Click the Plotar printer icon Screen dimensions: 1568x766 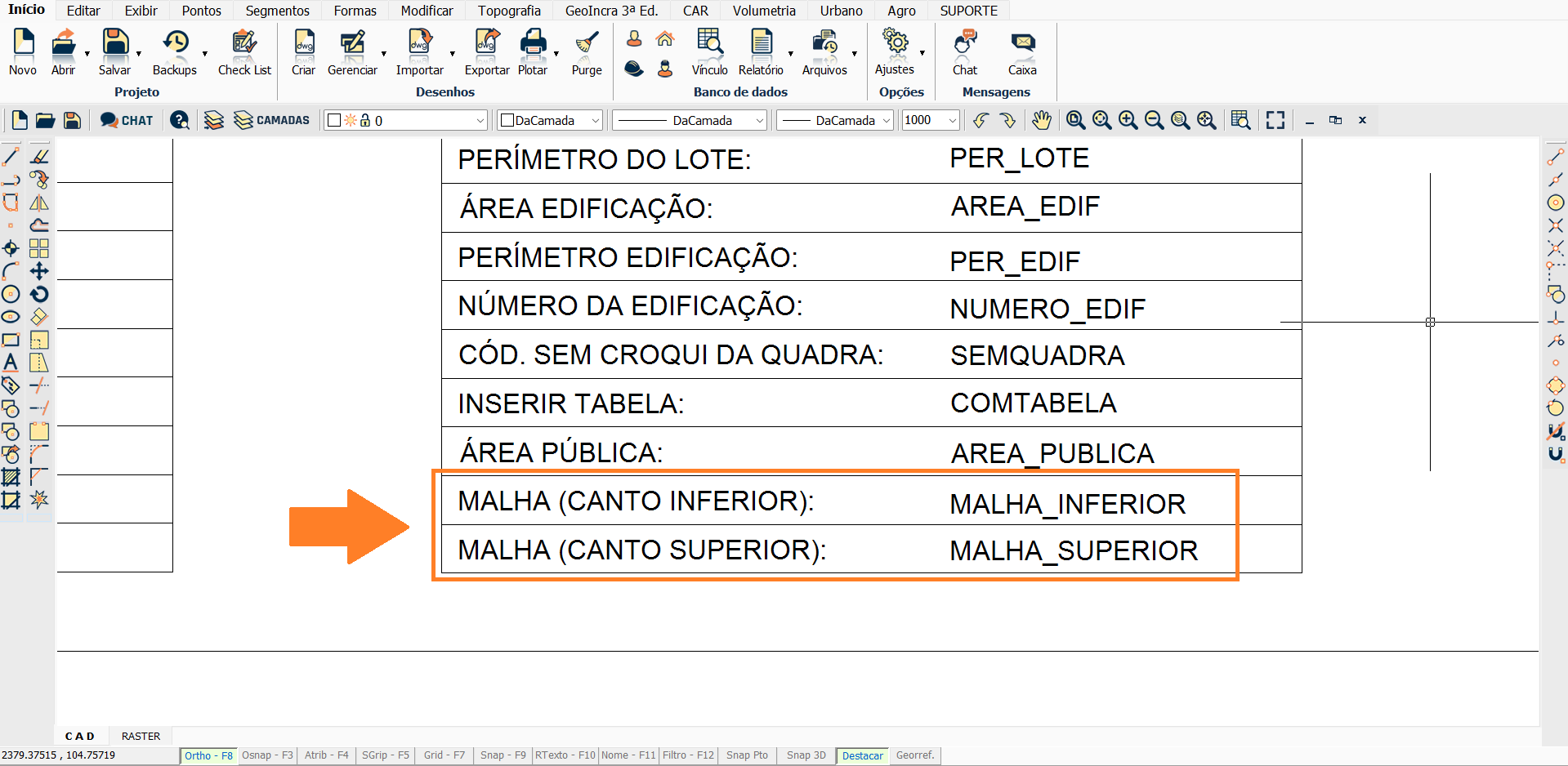coord(533,52)
